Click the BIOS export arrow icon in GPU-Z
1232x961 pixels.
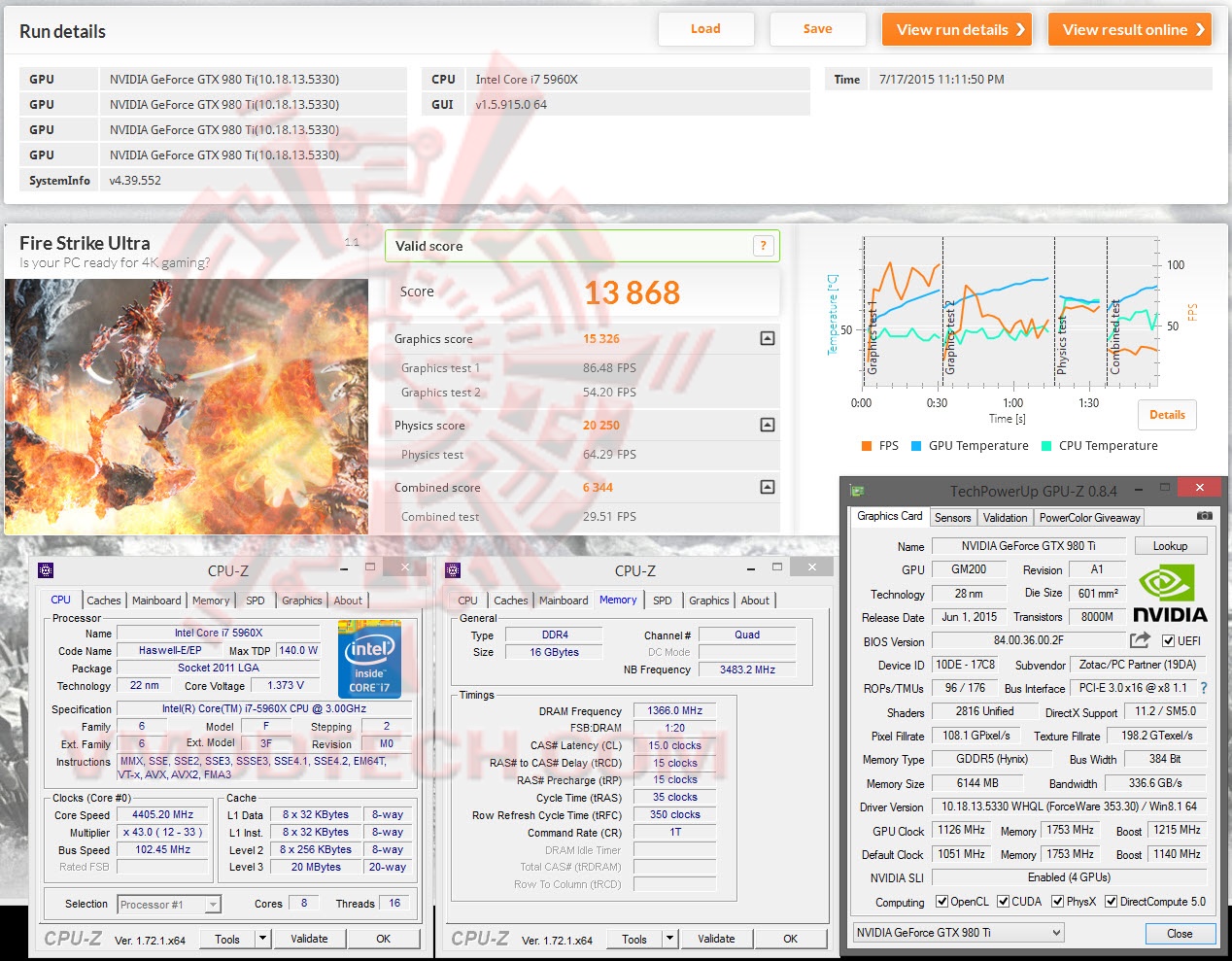pos(1140,640)
